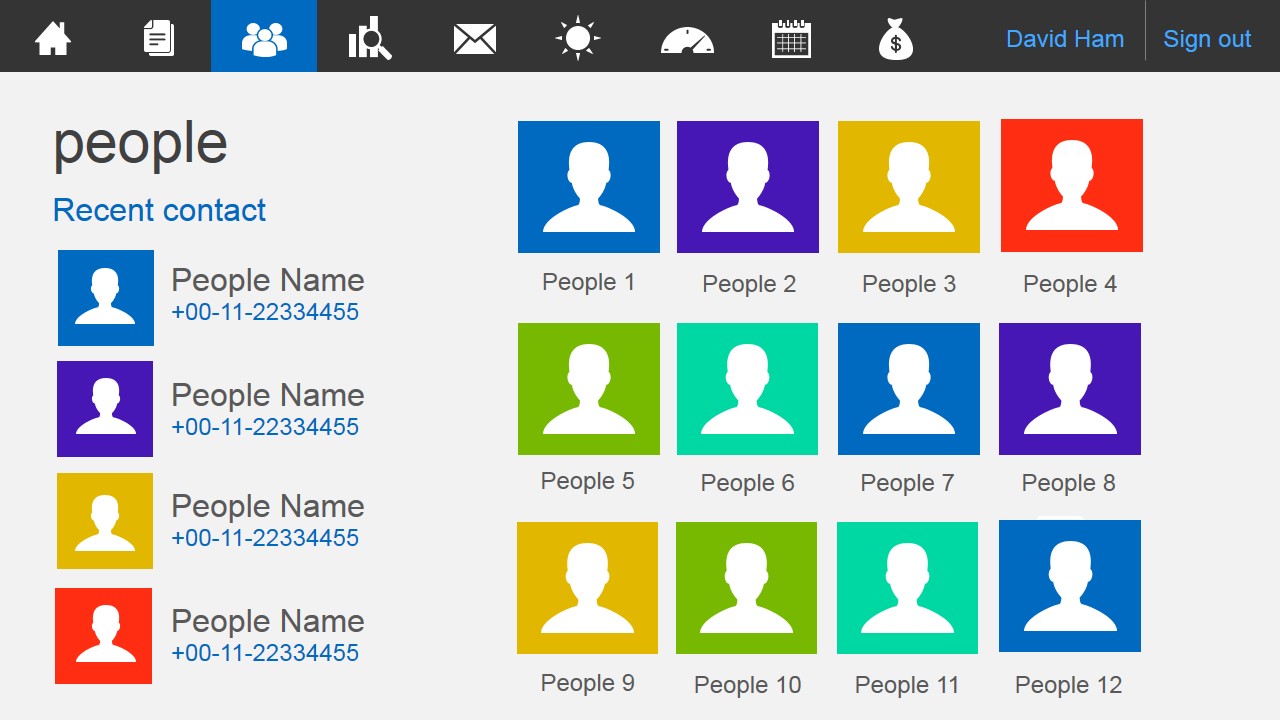Screen dimensions: 1280x720
Task: Click the large people page title
Action: pos(140,145)
